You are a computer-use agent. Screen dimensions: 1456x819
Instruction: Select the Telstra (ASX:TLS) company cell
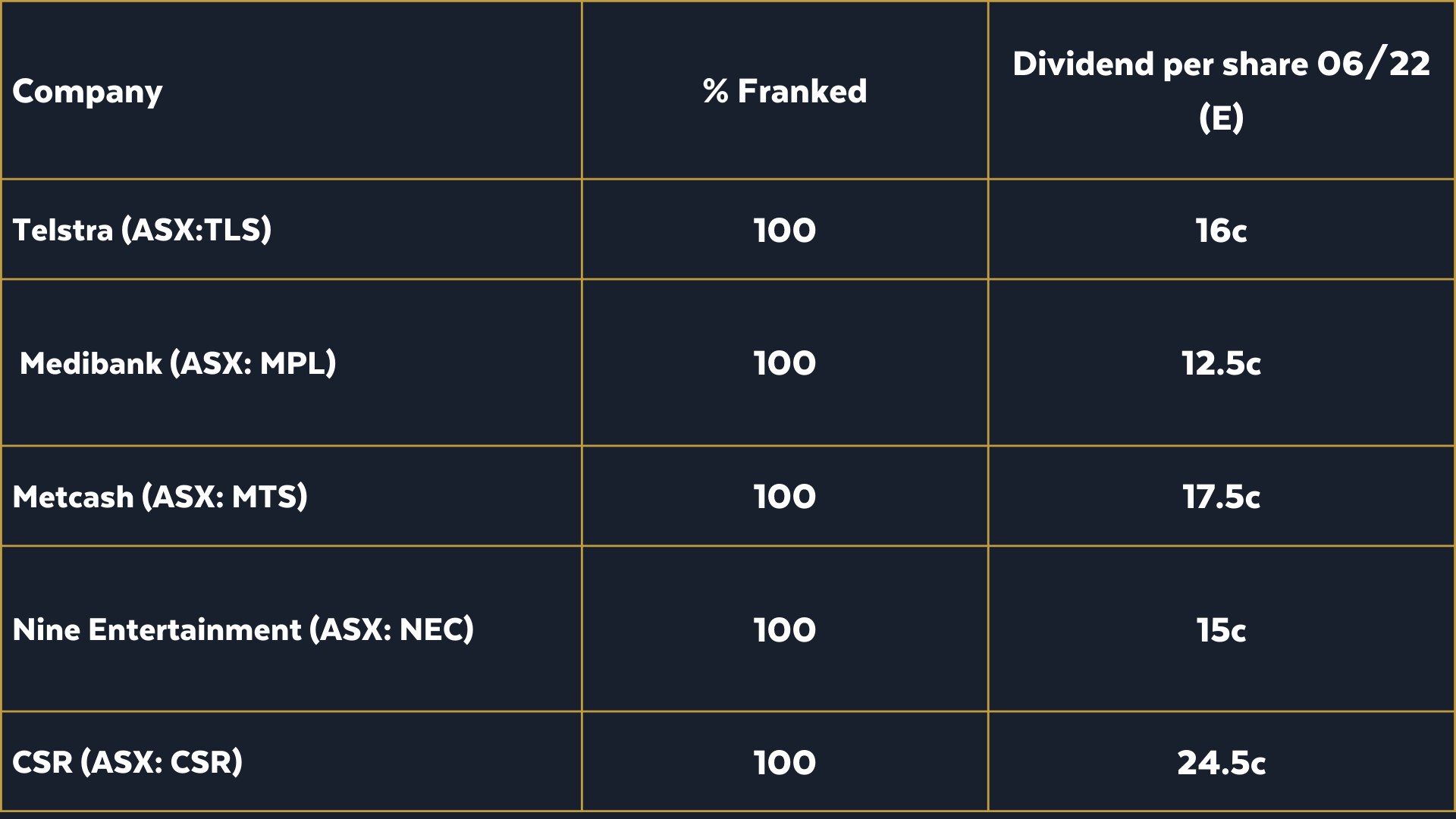(x=142, y=230)
